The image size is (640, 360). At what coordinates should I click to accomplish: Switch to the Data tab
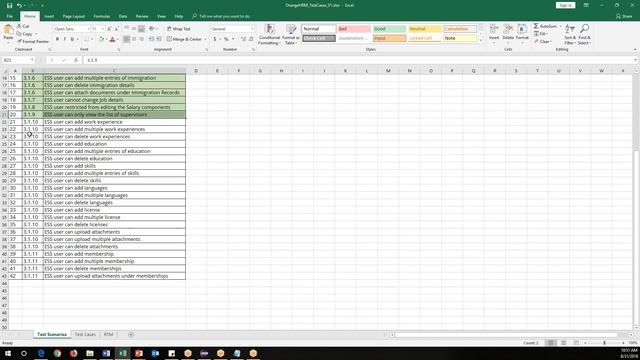coord(123,16)
